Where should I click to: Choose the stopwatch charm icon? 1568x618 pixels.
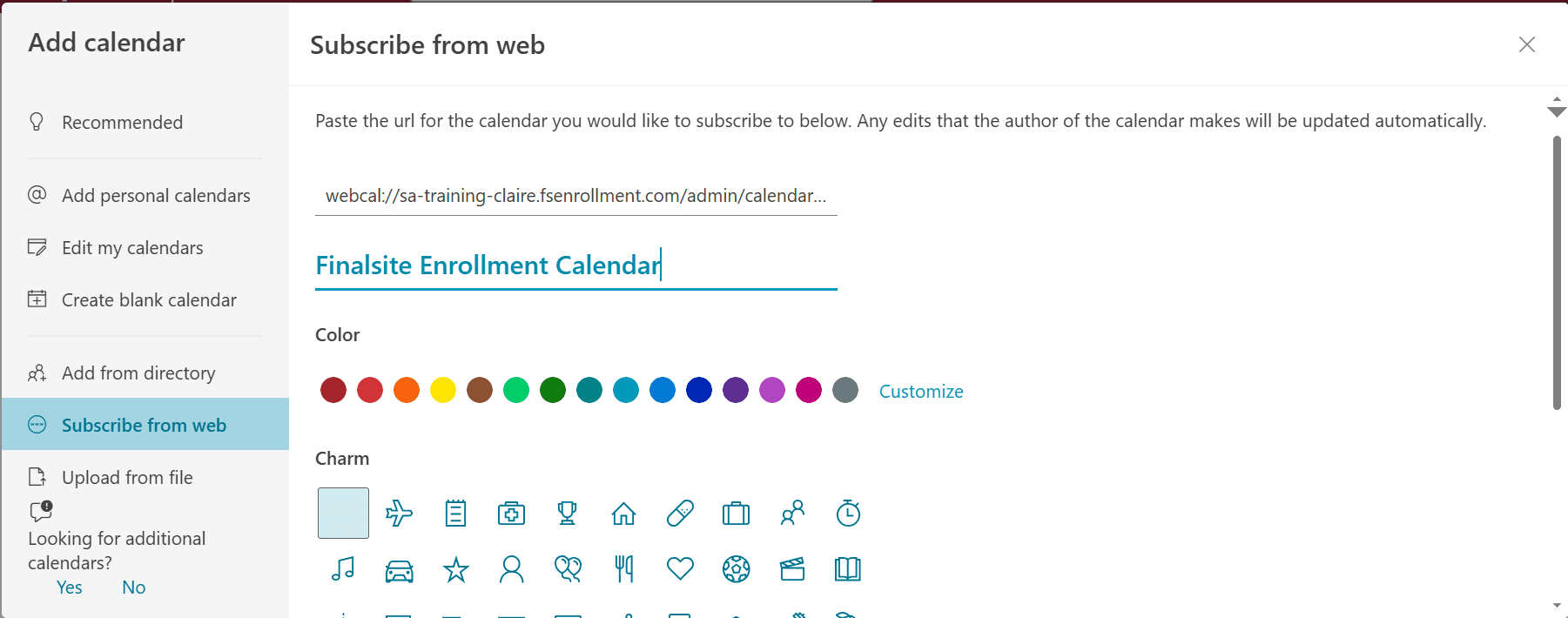point(848,514)
